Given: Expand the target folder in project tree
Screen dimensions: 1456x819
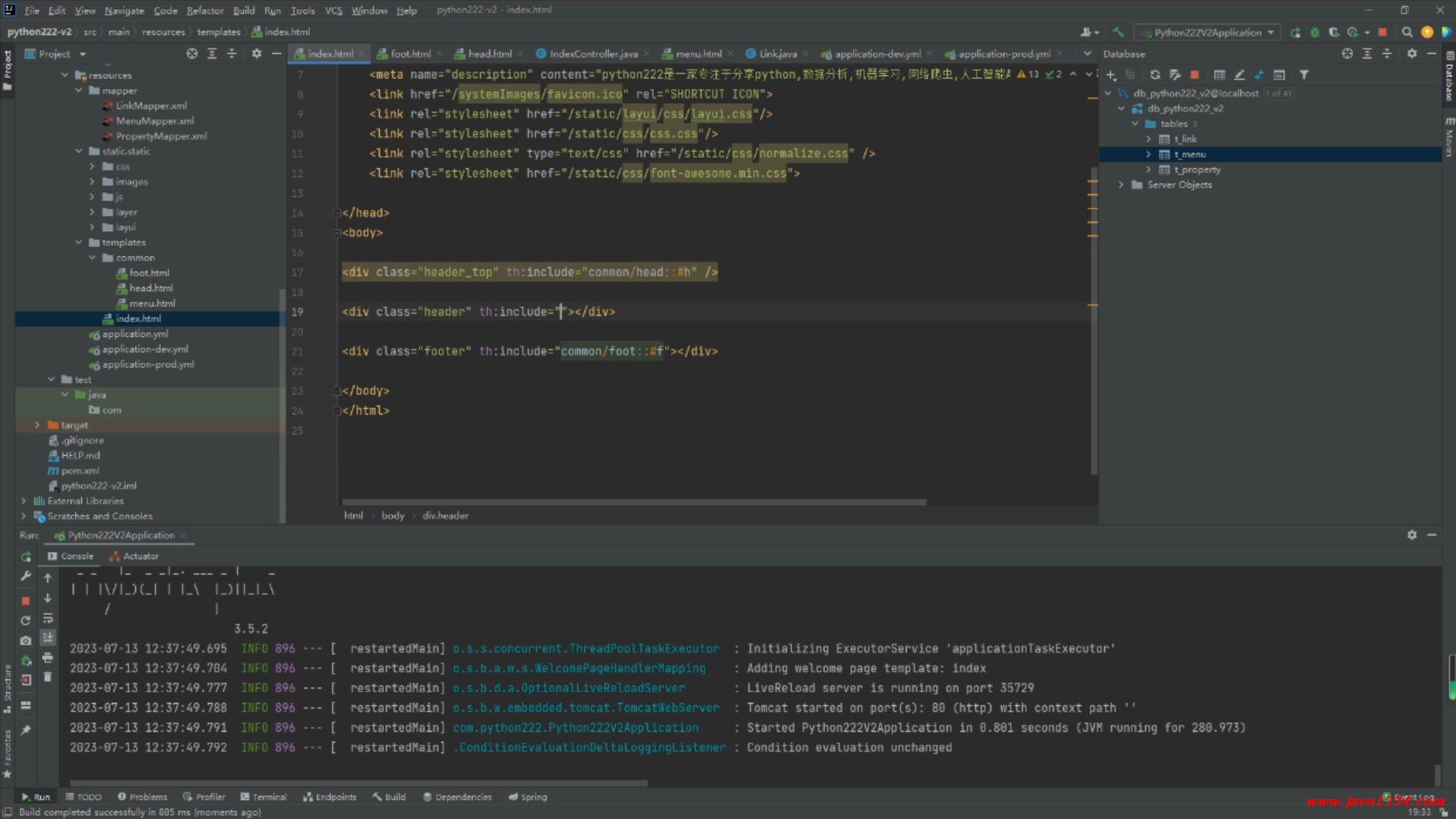Looking at the screenshot, I should (36, 425).
